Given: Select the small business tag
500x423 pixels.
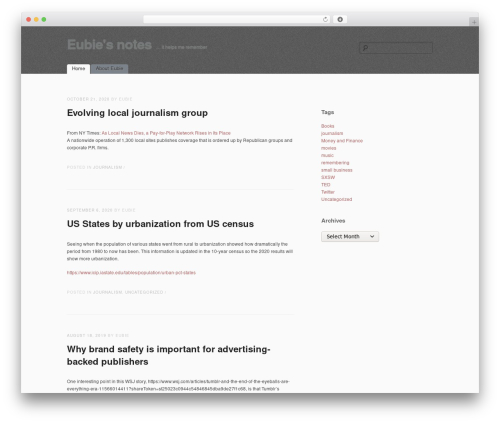Looking at the screenshot, I should click(x=337, y=170).
